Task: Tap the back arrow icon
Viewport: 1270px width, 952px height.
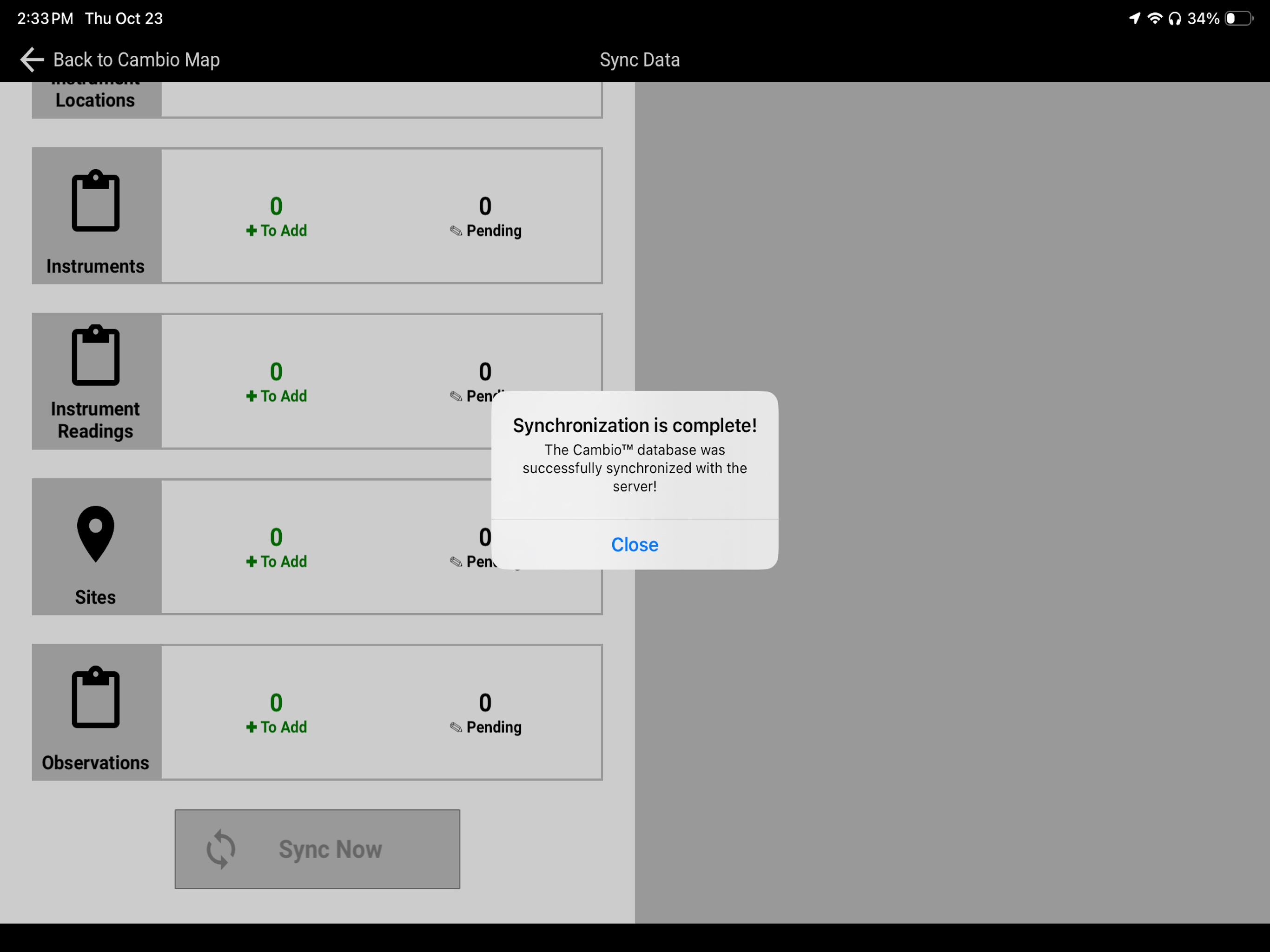Action: pos(32,59)
